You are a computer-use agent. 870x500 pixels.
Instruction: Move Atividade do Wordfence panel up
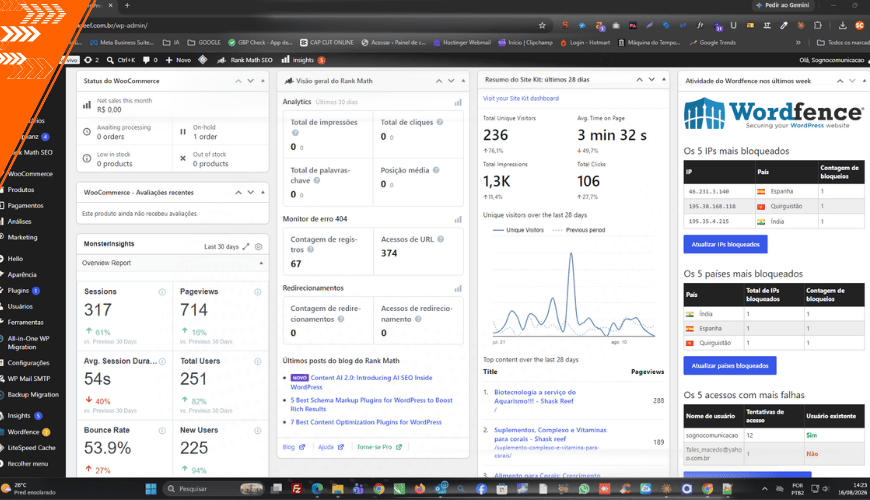click(839, 81)
